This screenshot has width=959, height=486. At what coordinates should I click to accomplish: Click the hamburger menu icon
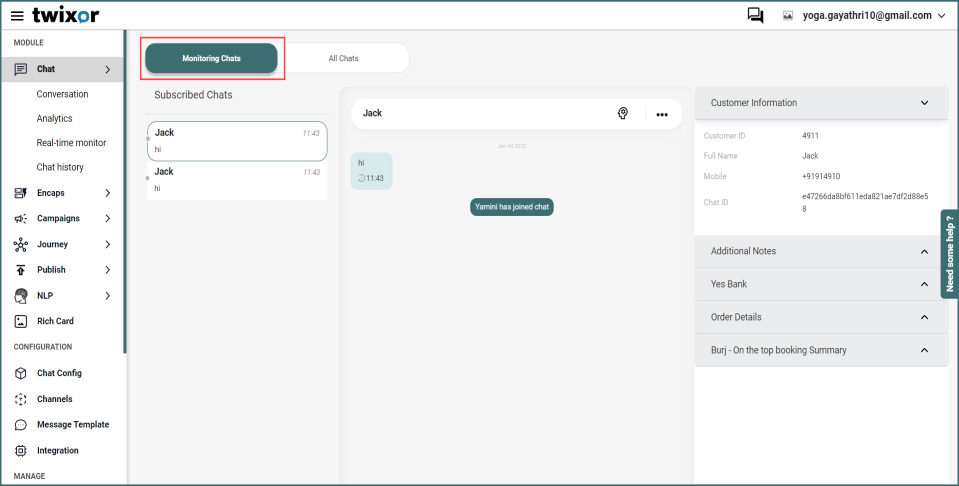pos(17,16)
